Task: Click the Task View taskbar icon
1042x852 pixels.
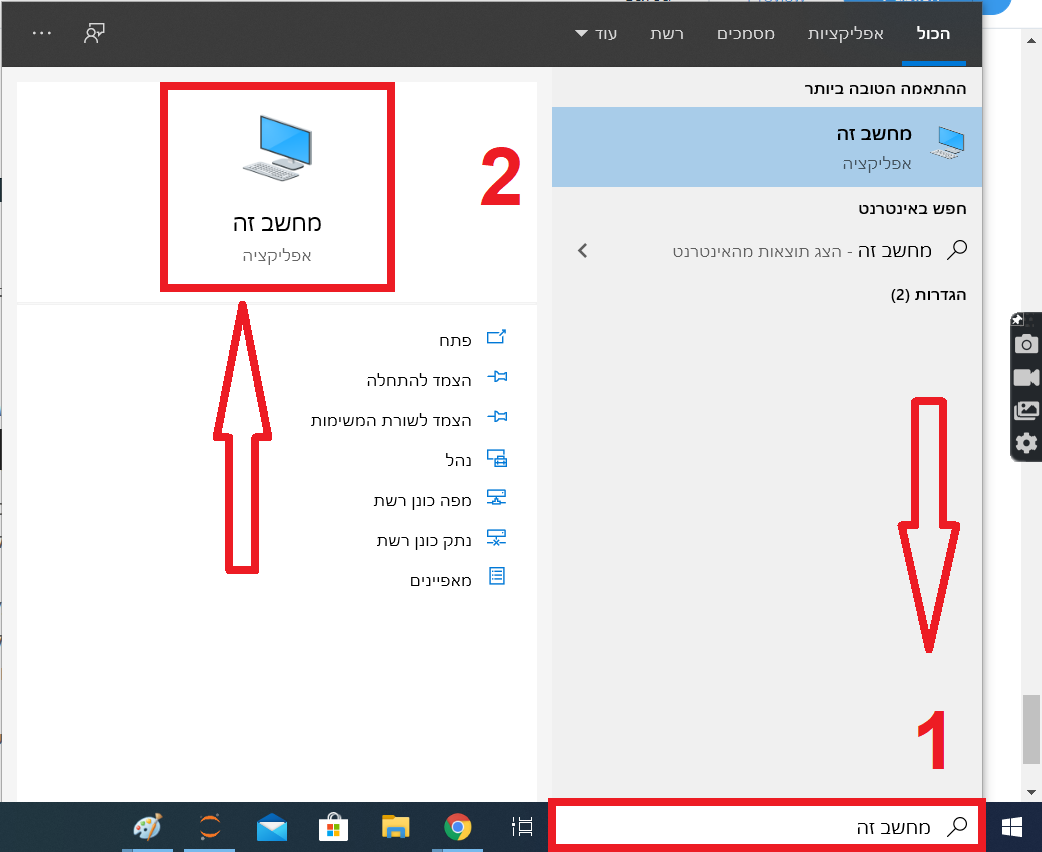Action: (522, 827)
